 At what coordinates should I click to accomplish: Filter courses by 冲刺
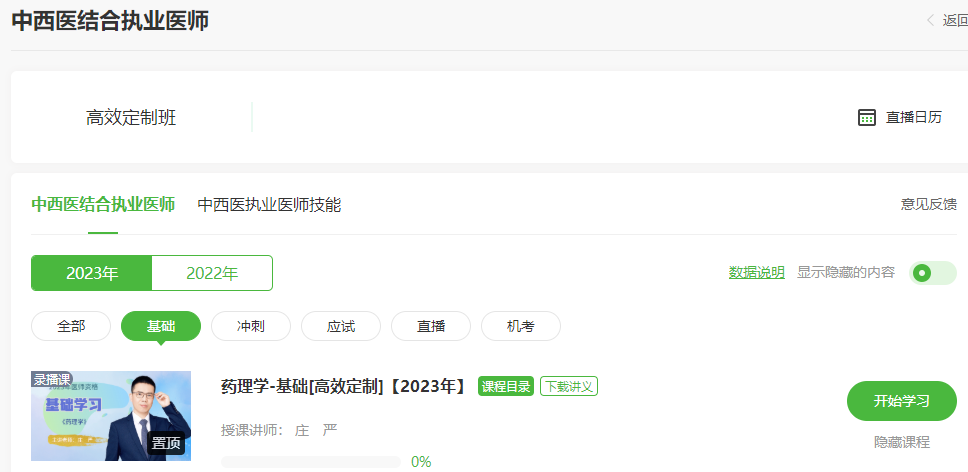251,326
